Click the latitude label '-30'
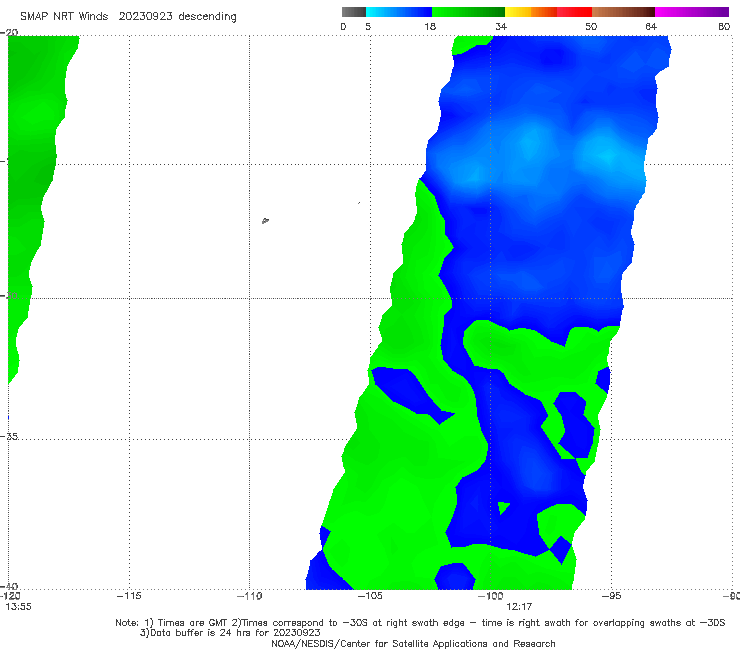The height and width of the screenshot is (650, 740). tap(9, 296)
